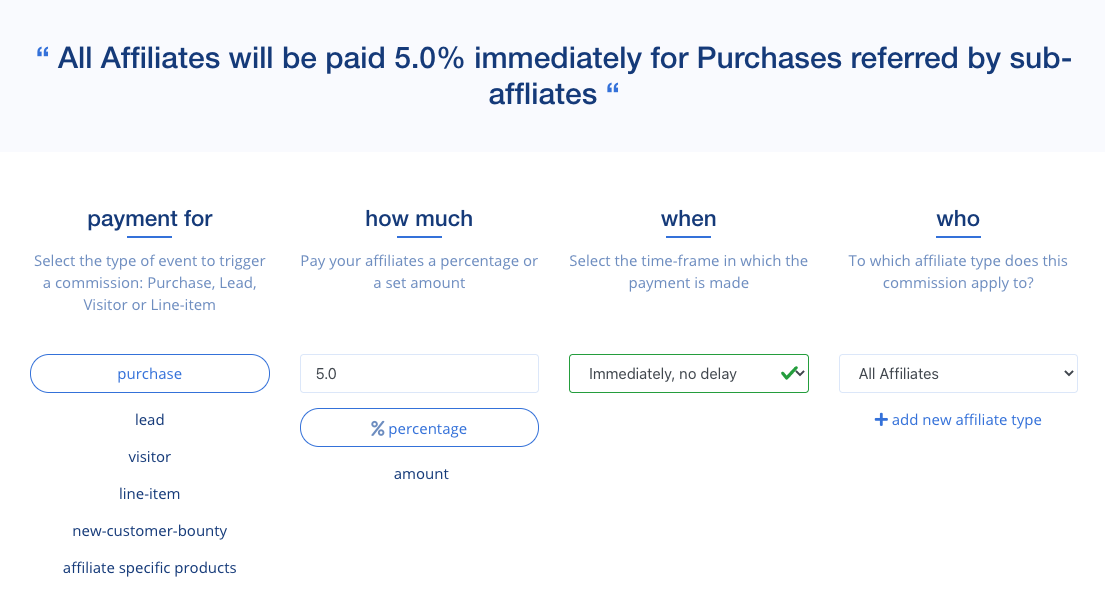1105x604 pixels.
Task: Choose the visitor event type
Action: tap(149, 456)
